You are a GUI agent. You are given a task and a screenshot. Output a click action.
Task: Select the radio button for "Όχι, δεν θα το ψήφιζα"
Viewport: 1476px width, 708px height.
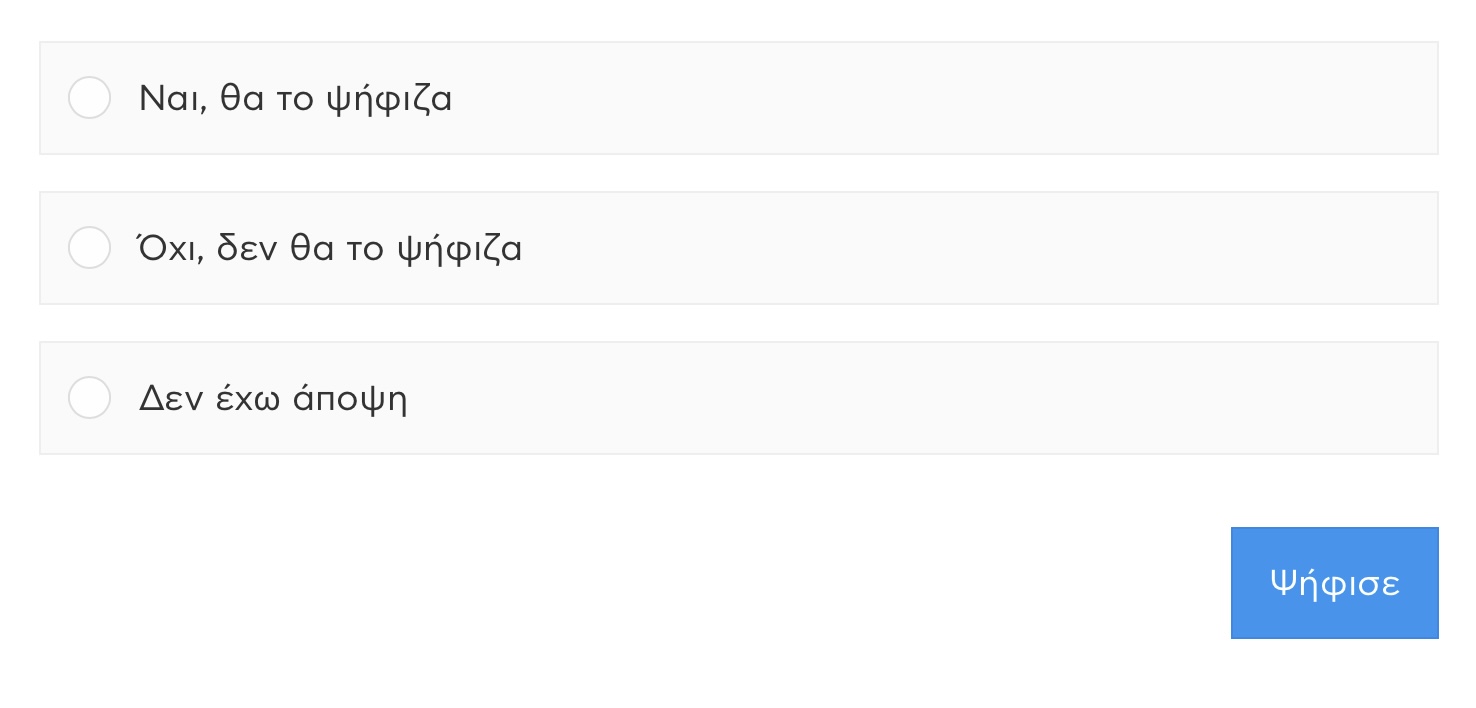point(89,247)
